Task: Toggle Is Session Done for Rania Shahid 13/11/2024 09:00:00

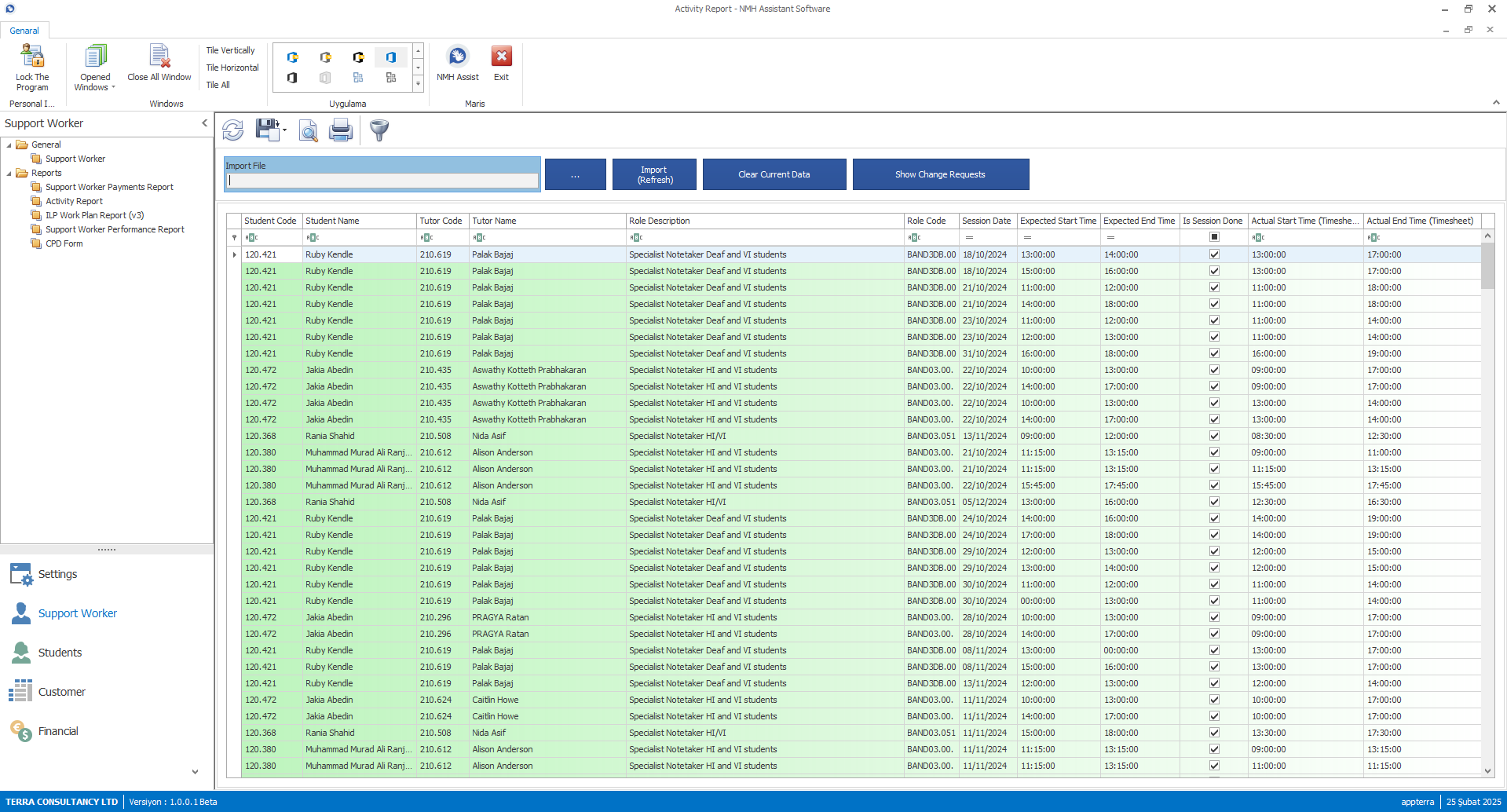Action: pos(1214,436)
